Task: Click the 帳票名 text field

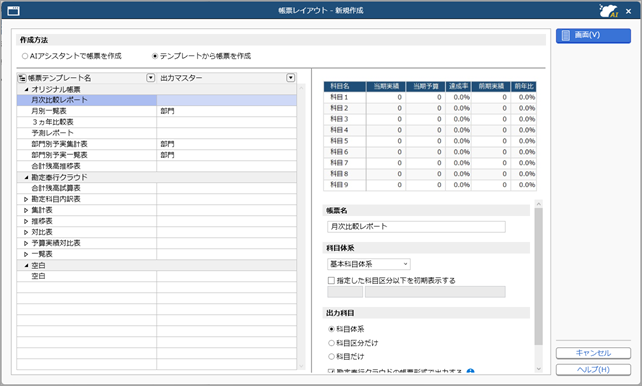Action: coord(416,227)
